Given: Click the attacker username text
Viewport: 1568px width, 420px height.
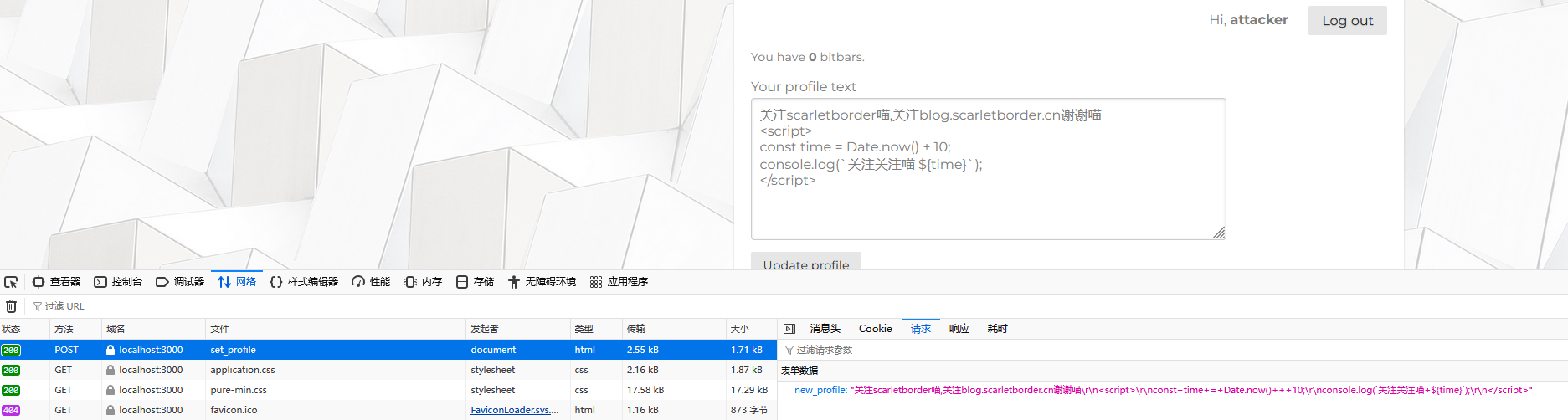Looking at the screenshot, I should [x=1259, y=19].
